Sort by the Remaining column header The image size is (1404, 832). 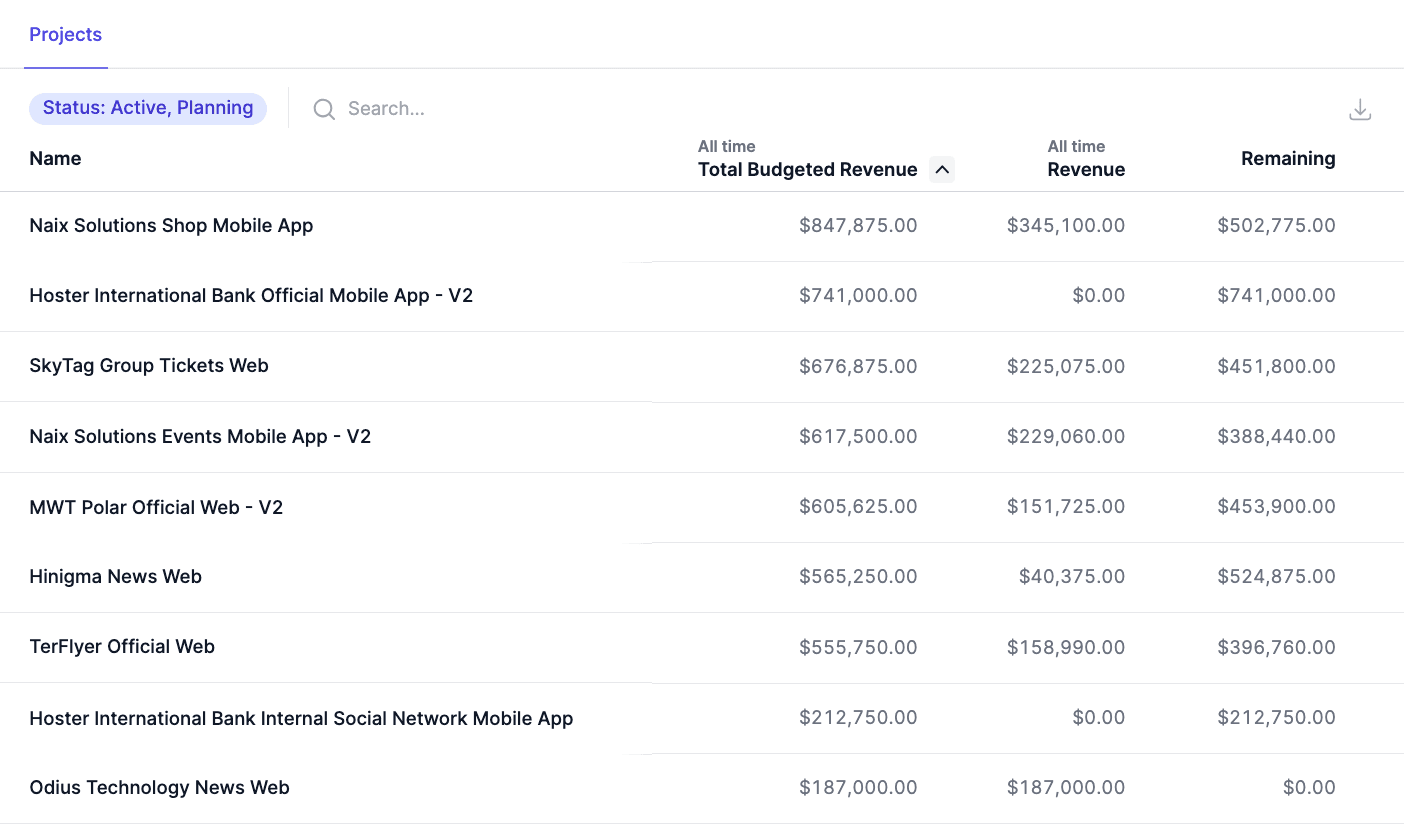[1288, 159]
